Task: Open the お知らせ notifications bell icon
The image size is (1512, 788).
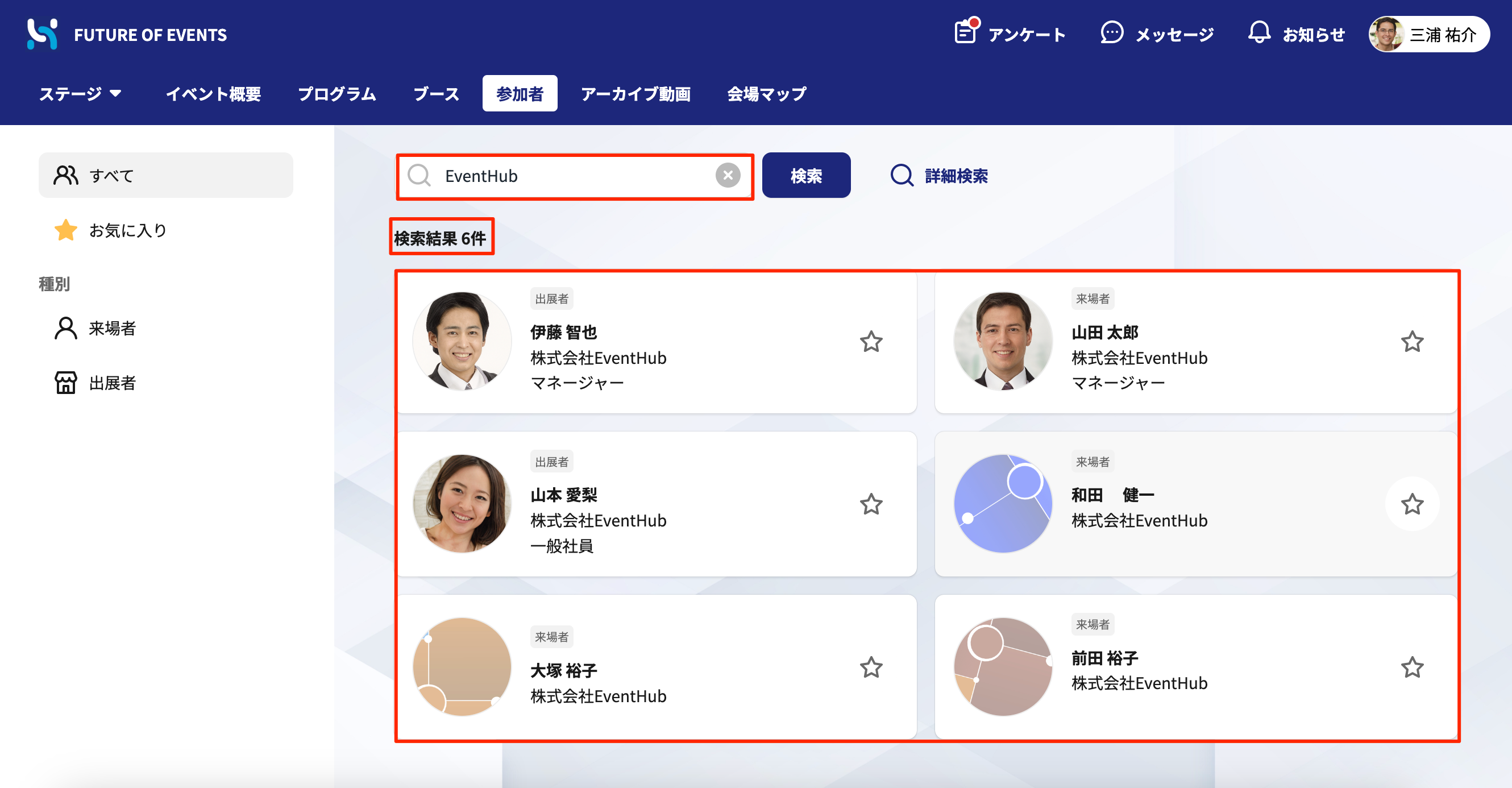Action: (x=1258, y=33)
